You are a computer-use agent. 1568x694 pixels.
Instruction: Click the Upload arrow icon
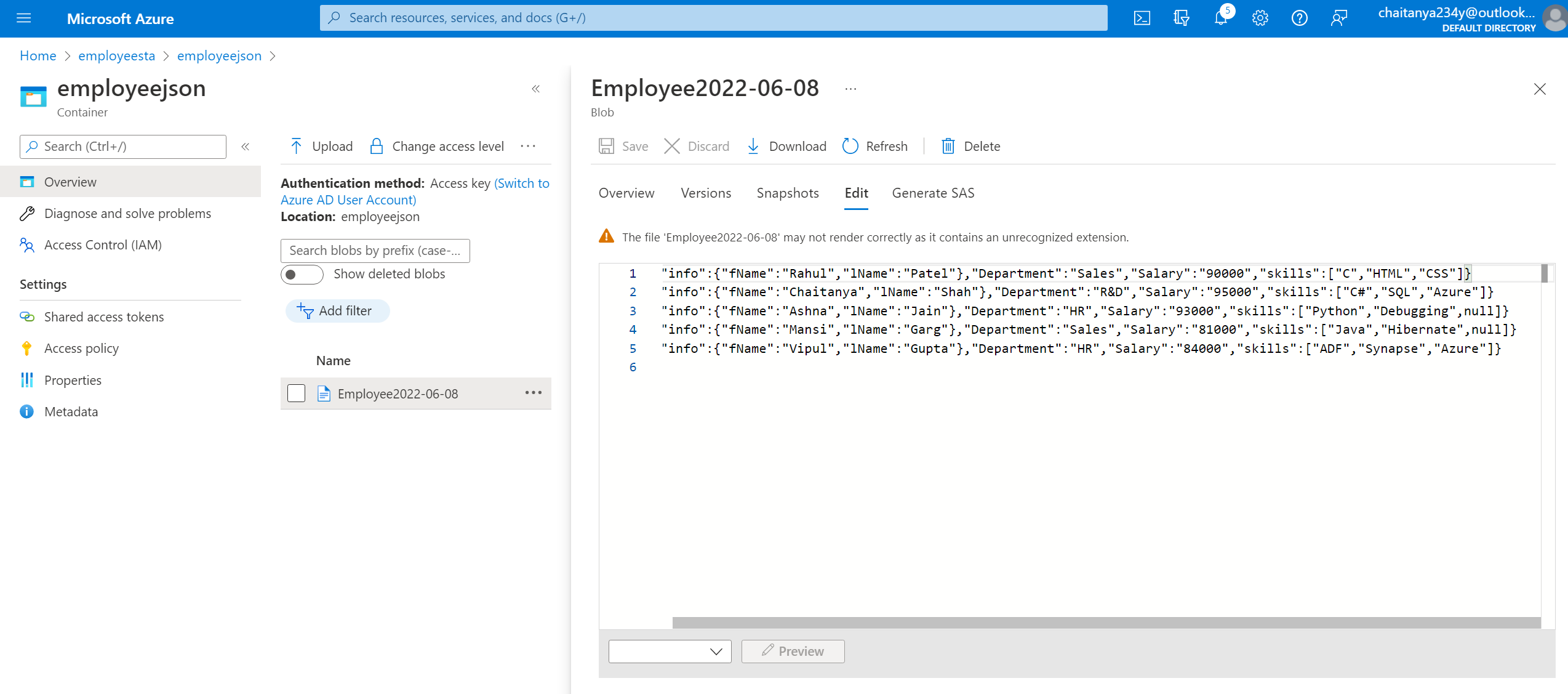tap(296, 146)
